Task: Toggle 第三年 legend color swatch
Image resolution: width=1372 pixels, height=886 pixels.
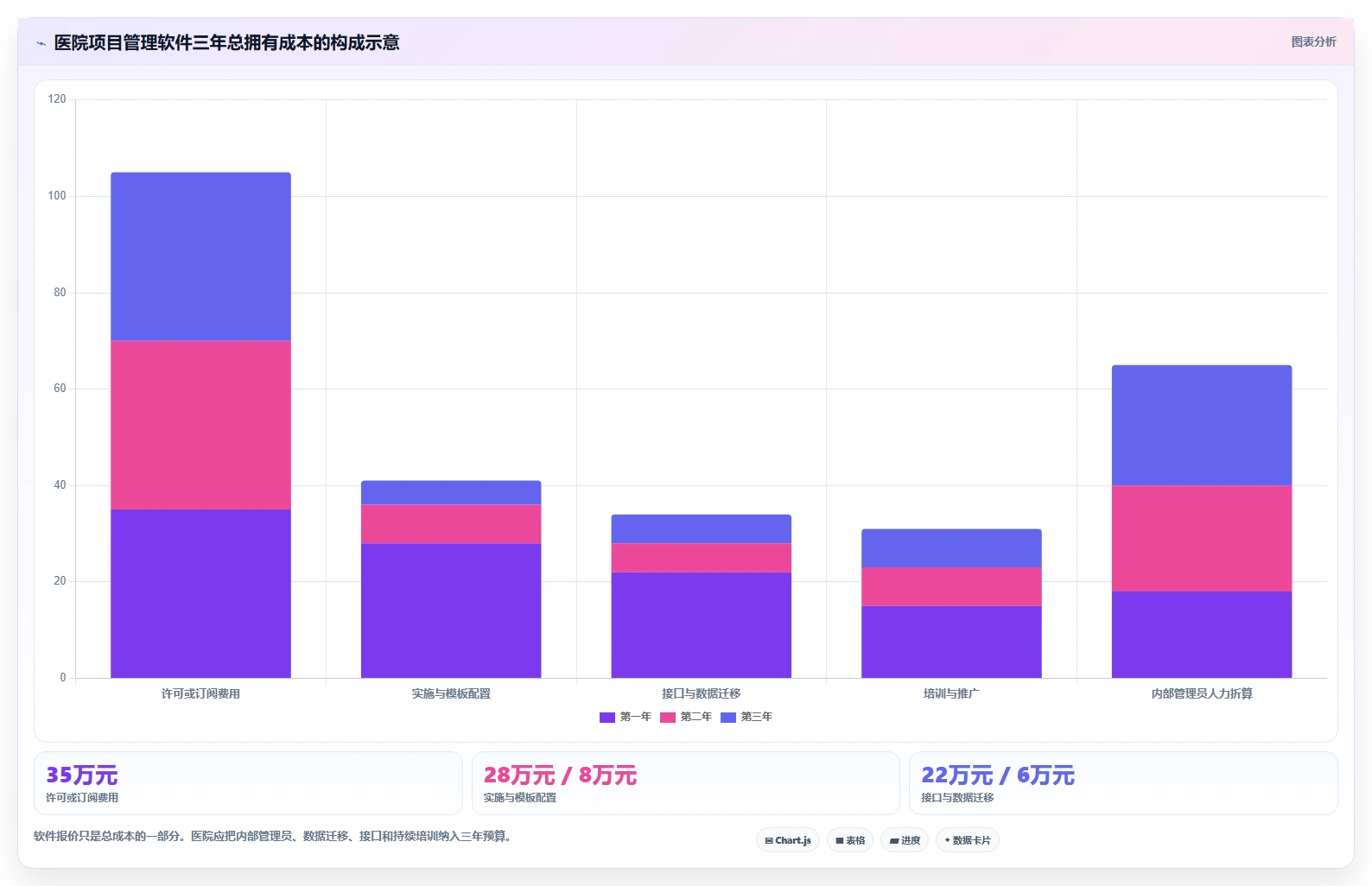Action: (728, 718)
